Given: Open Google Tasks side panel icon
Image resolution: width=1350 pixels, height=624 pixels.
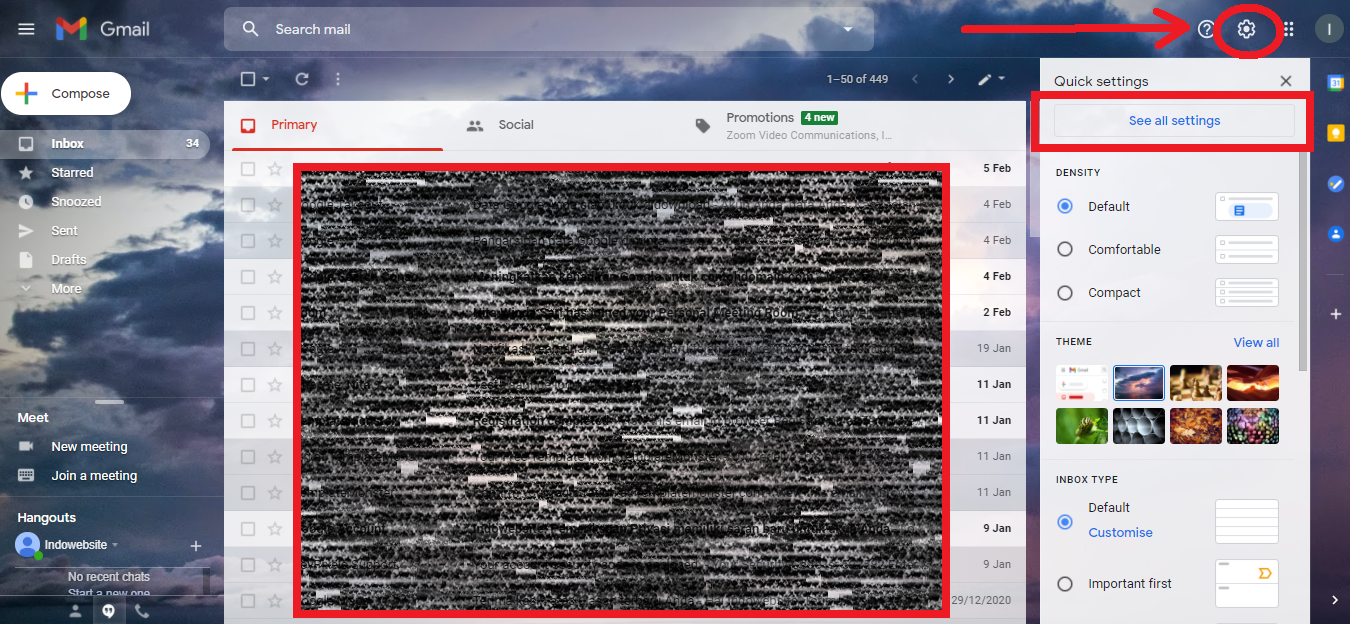Looking at the screenshot, I should coord(1335,184).
